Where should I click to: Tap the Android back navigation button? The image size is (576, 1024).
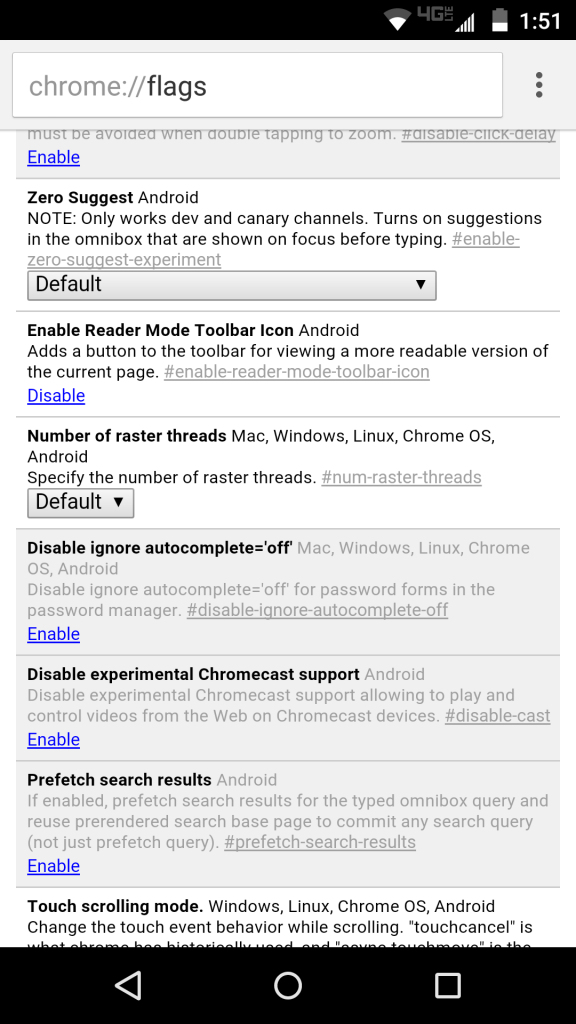point(127,985)
